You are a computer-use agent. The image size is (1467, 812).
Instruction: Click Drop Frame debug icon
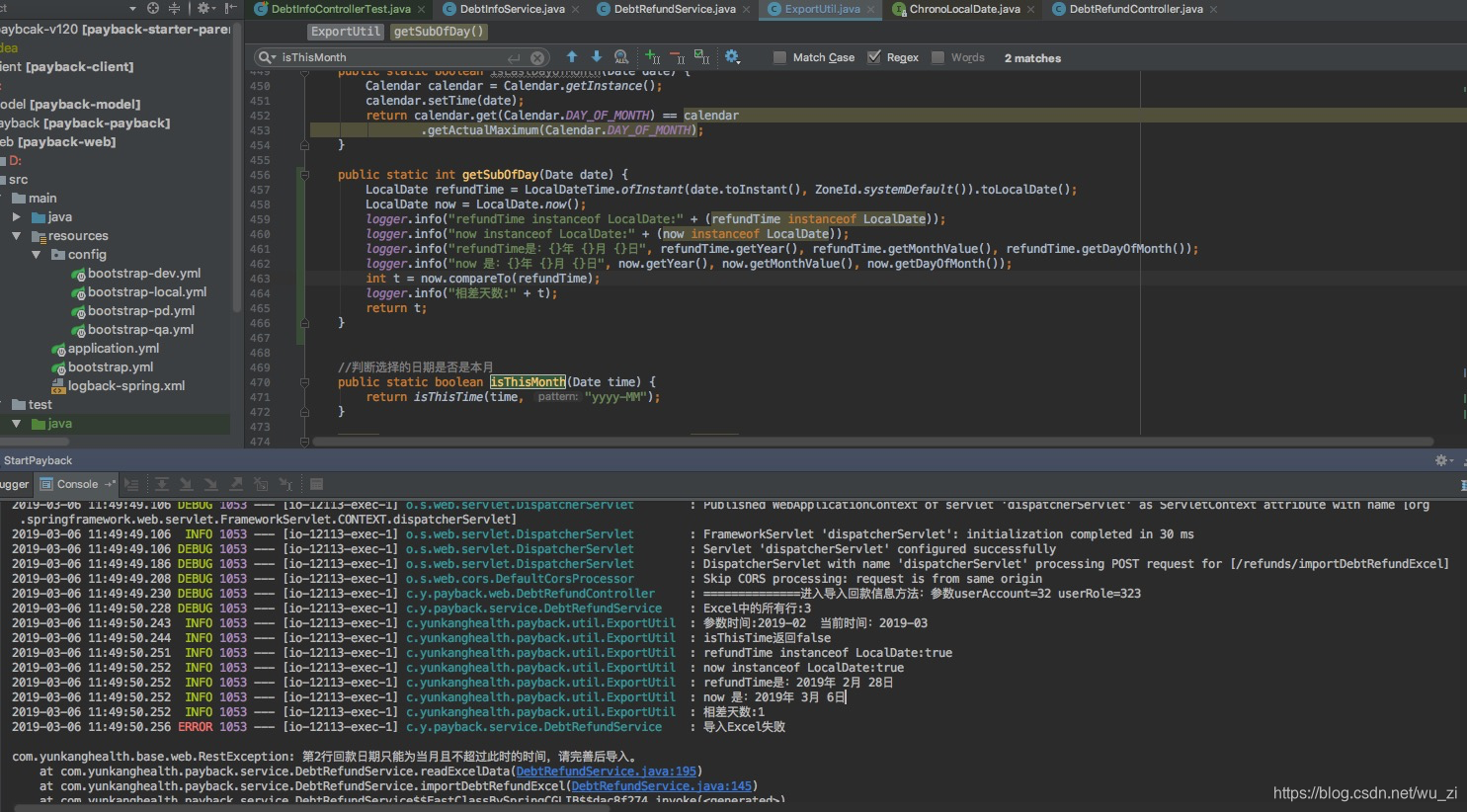click(261, 484)
